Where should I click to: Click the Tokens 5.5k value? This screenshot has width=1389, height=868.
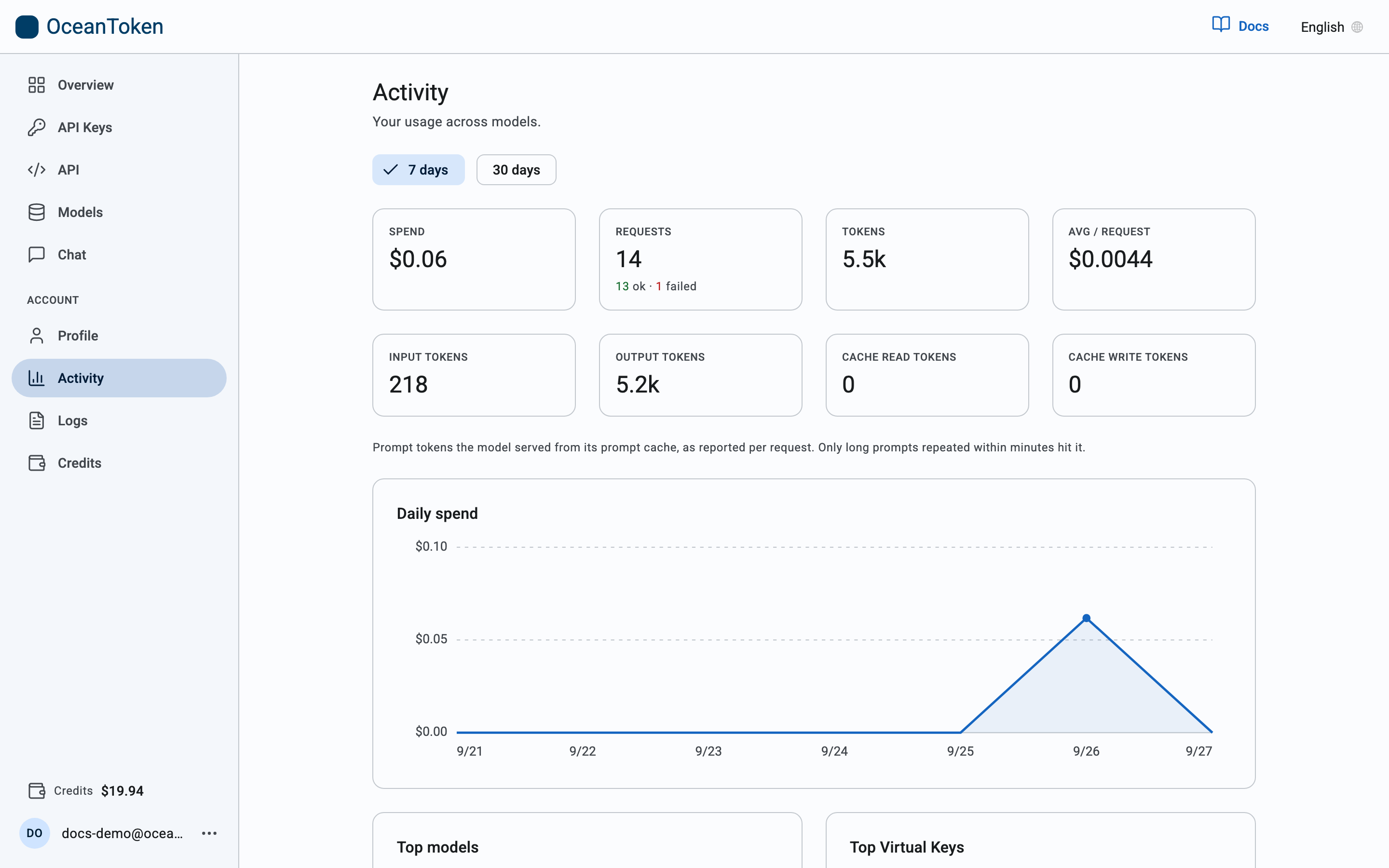tap(864, 259)
